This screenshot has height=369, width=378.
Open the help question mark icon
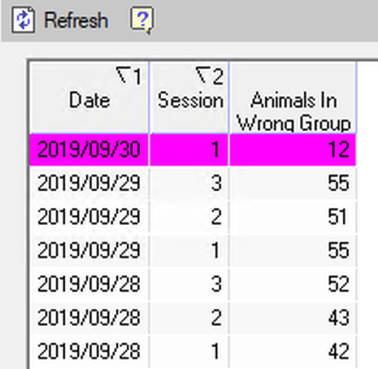pyautogui.click(x=142, y=20)
